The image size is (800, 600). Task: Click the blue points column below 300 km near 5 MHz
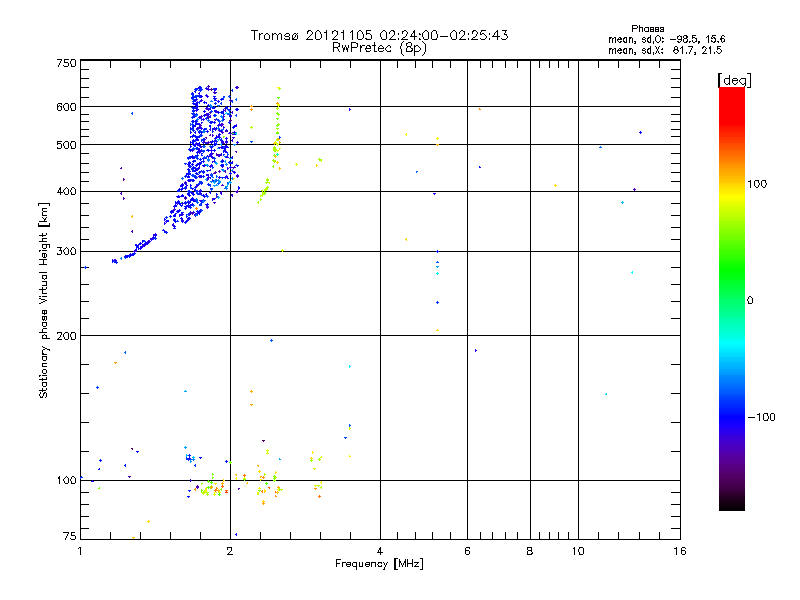(437, 278)
